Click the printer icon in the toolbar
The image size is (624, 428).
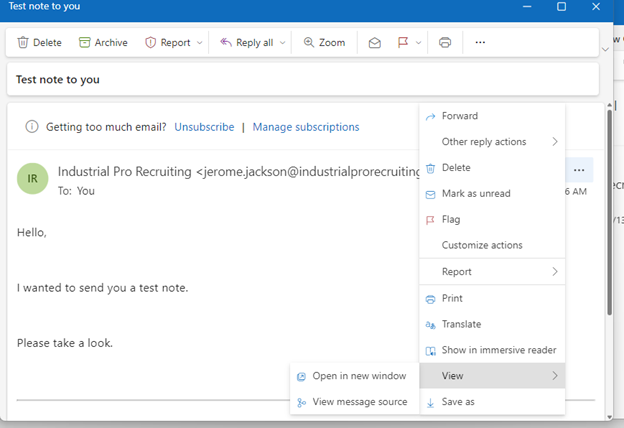click(445, 43)
